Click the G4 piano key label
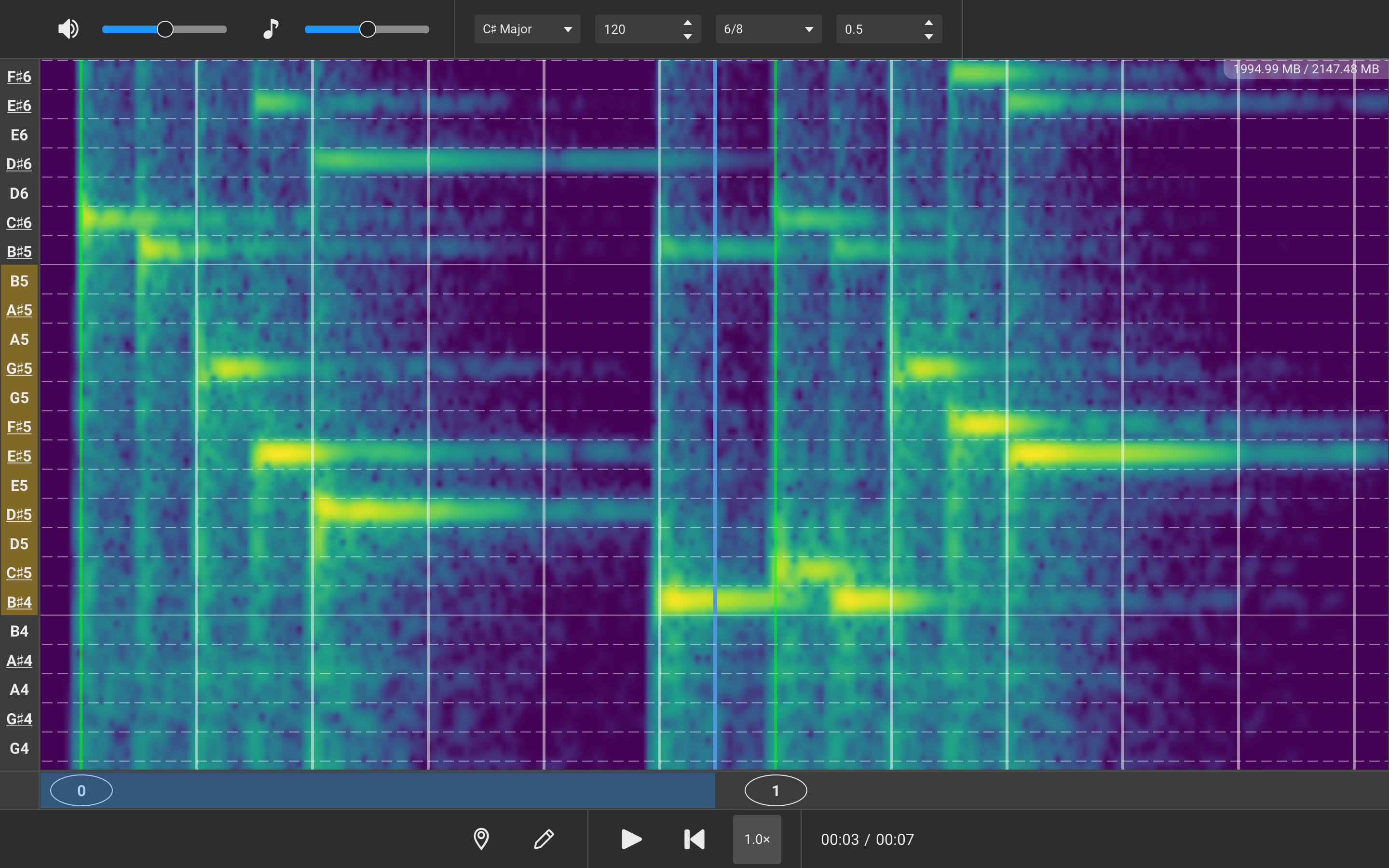Viewport: 1389px width, 868px height. click(x=19, y=748)
